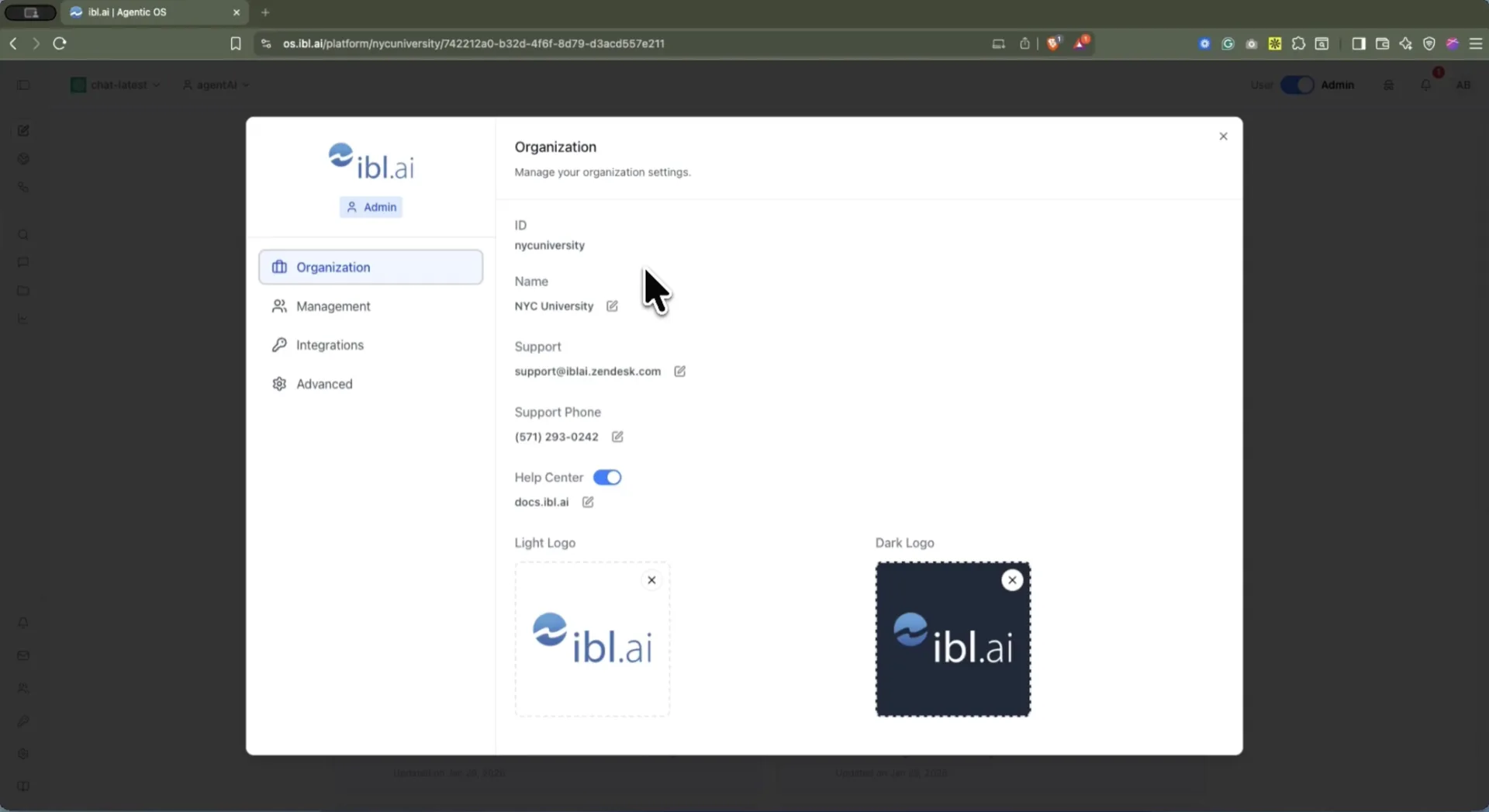Click the Admin role badge
Viewport: 1489px width, 812px height.
371,207
